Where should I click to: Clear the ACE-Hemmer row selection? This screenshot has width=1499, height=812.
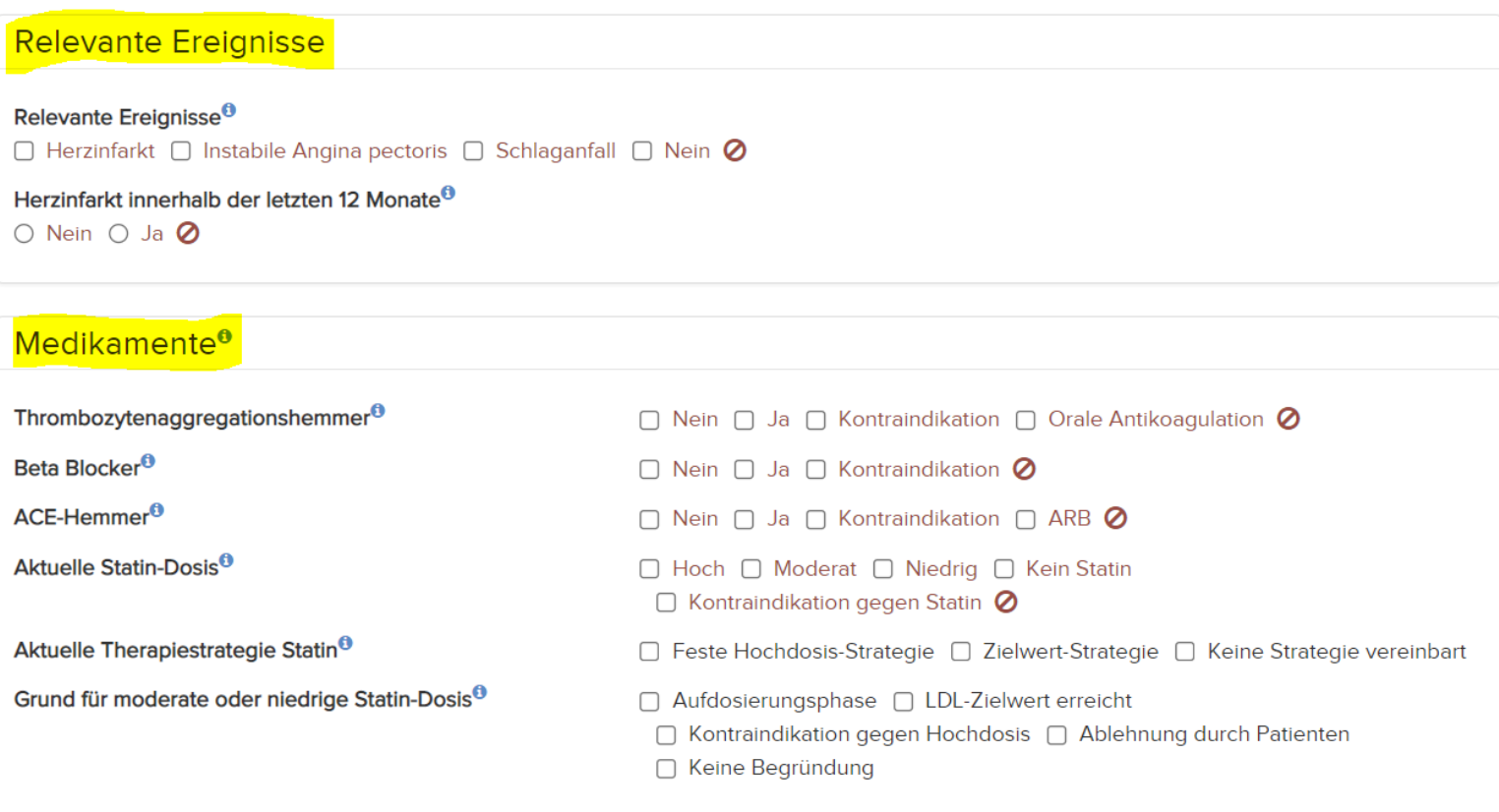point(1116,519)
